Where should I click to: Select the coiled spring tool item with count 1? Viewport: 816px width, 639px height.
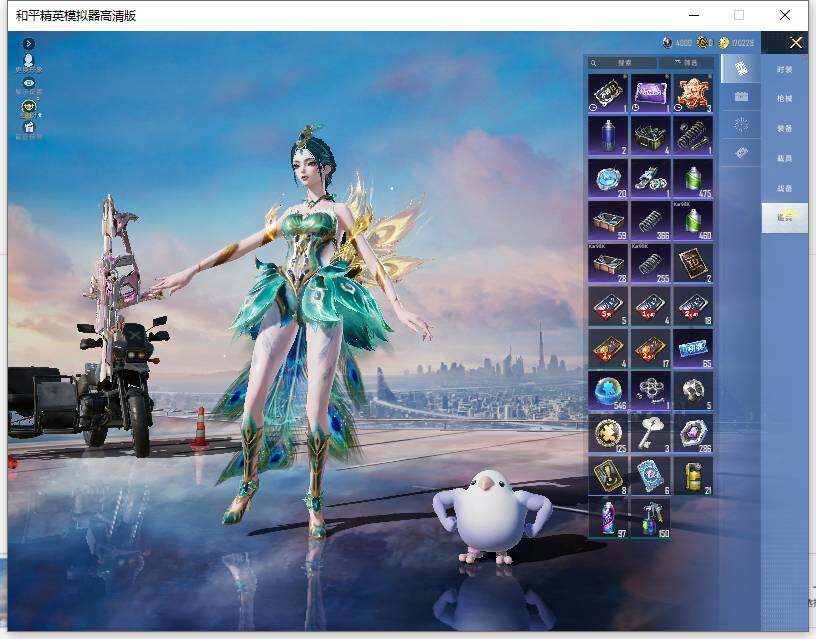[x=693, y=136]
